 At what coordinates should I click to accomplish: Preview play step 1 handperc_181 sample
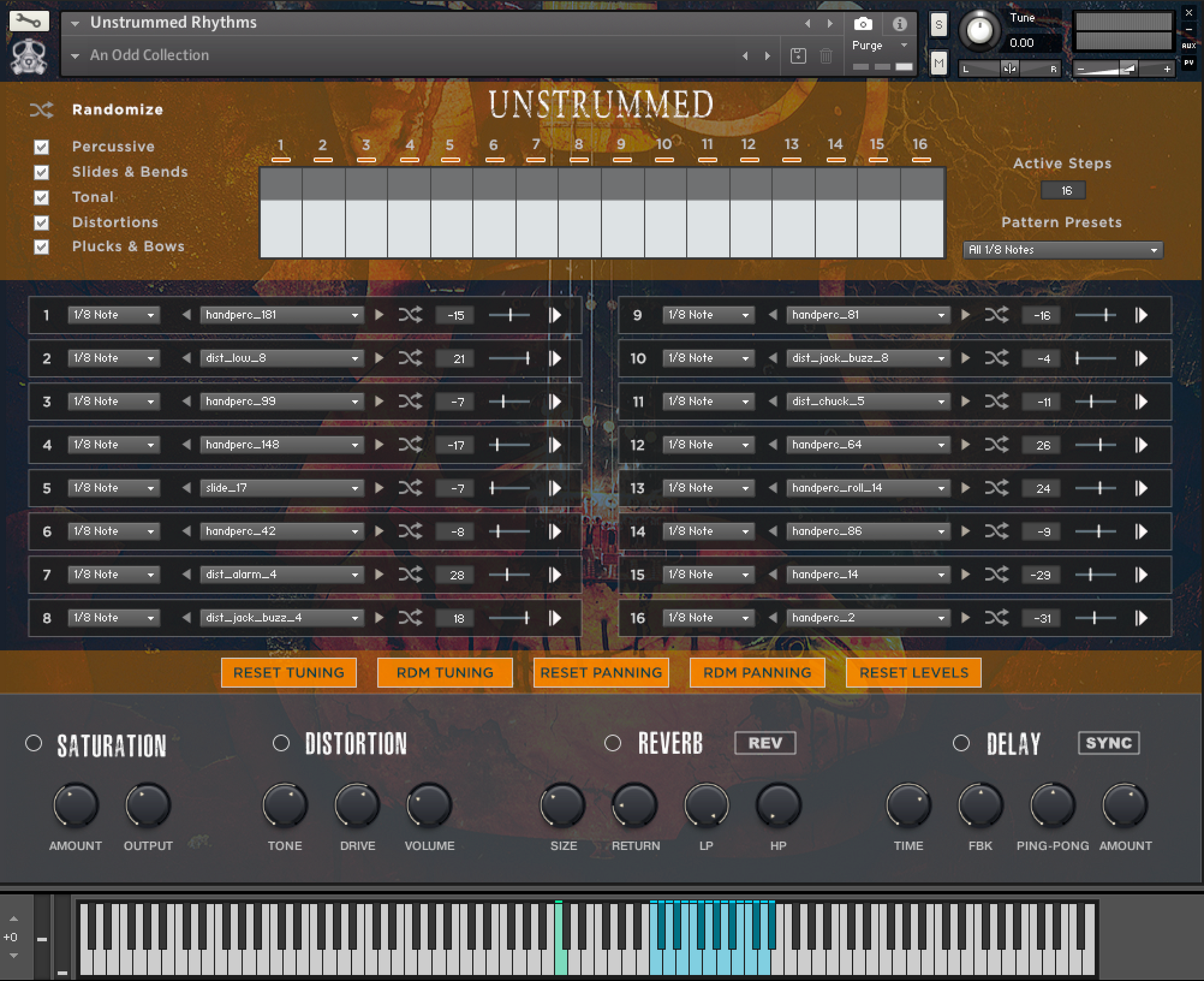(555, 315)
